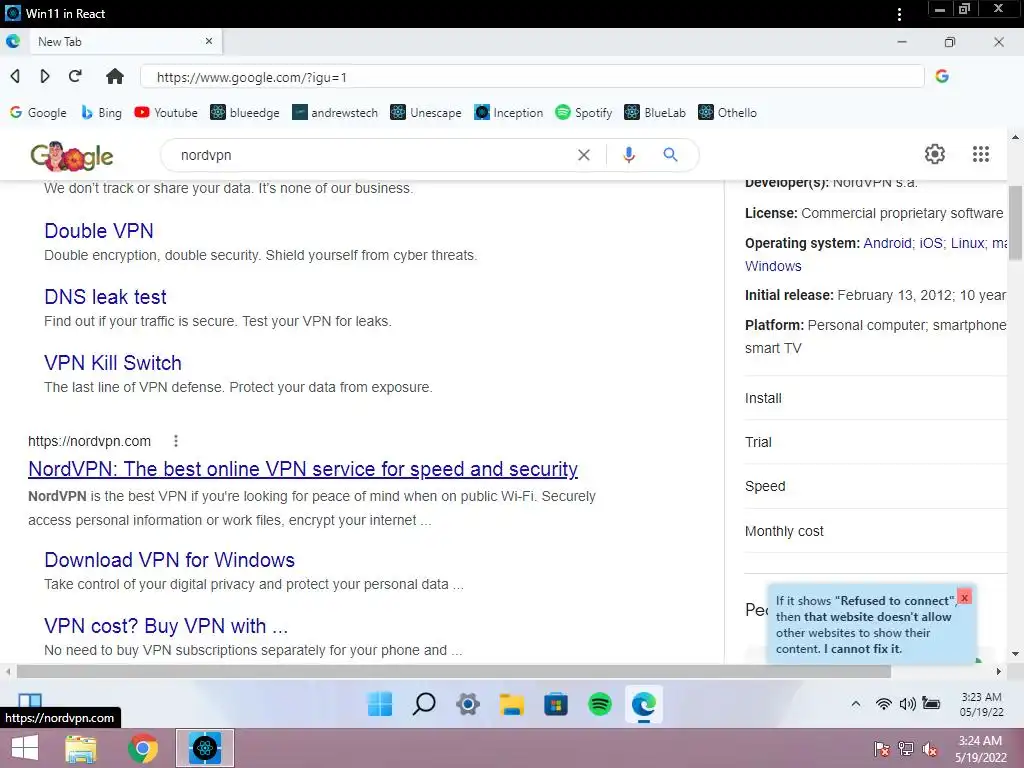Submit search with magnifying glass icon
The height and width of the screenshot is (768, 1024).
(x=670, y=155)
